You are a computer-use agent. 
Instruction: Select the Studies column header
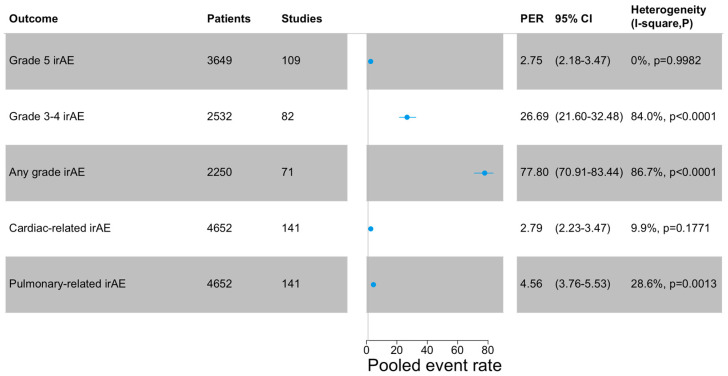pyautogui.click(x=301, y=19)
